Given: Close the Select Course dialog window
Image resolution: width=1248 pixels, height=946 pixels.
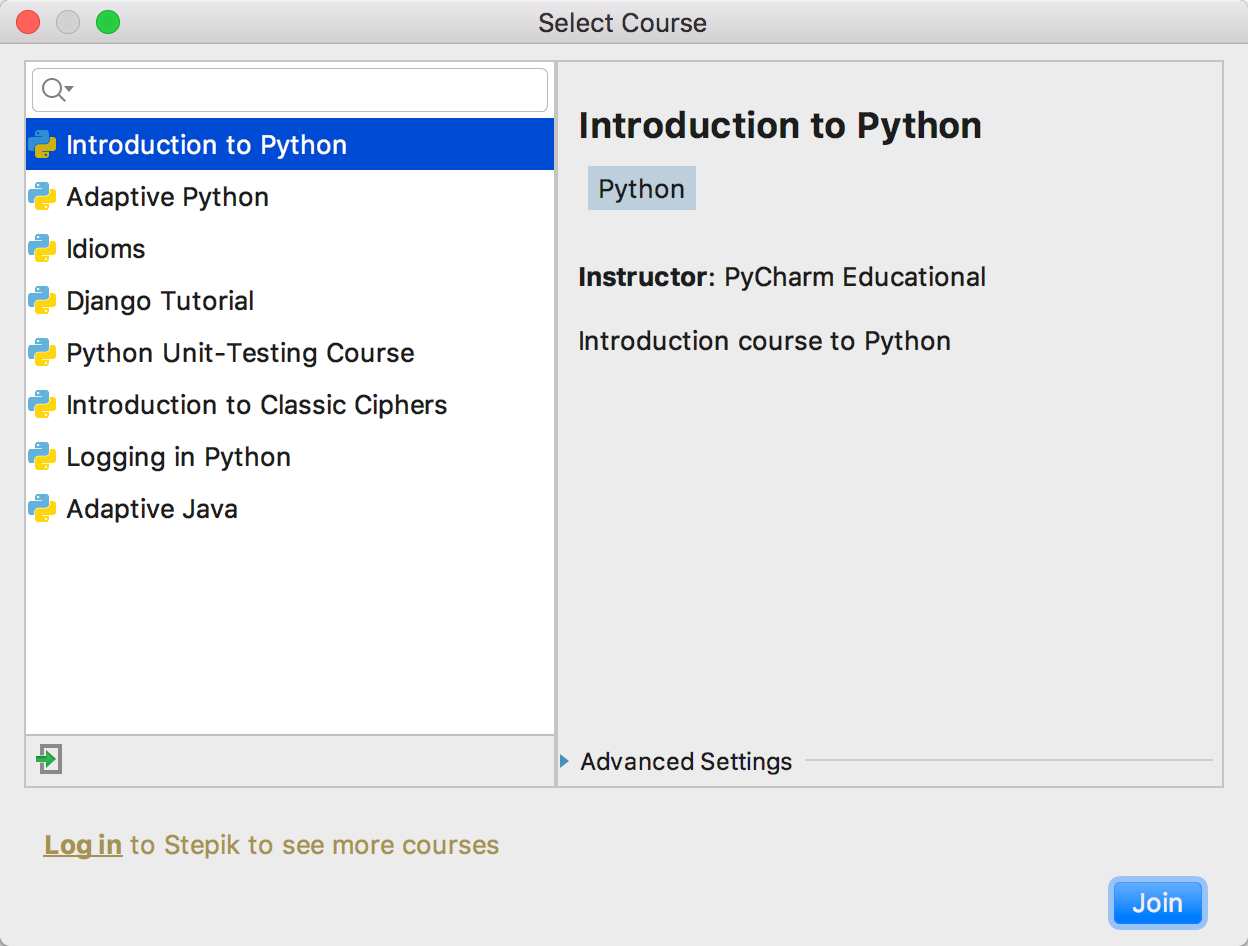Looking at the screenshot, I should 28,22.
